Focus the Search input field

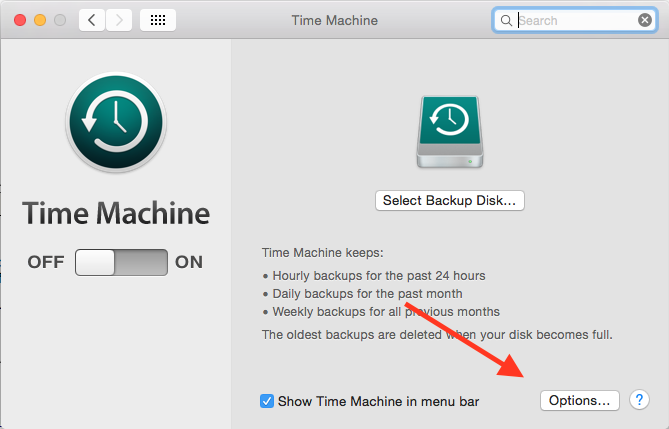pos(575,20)
